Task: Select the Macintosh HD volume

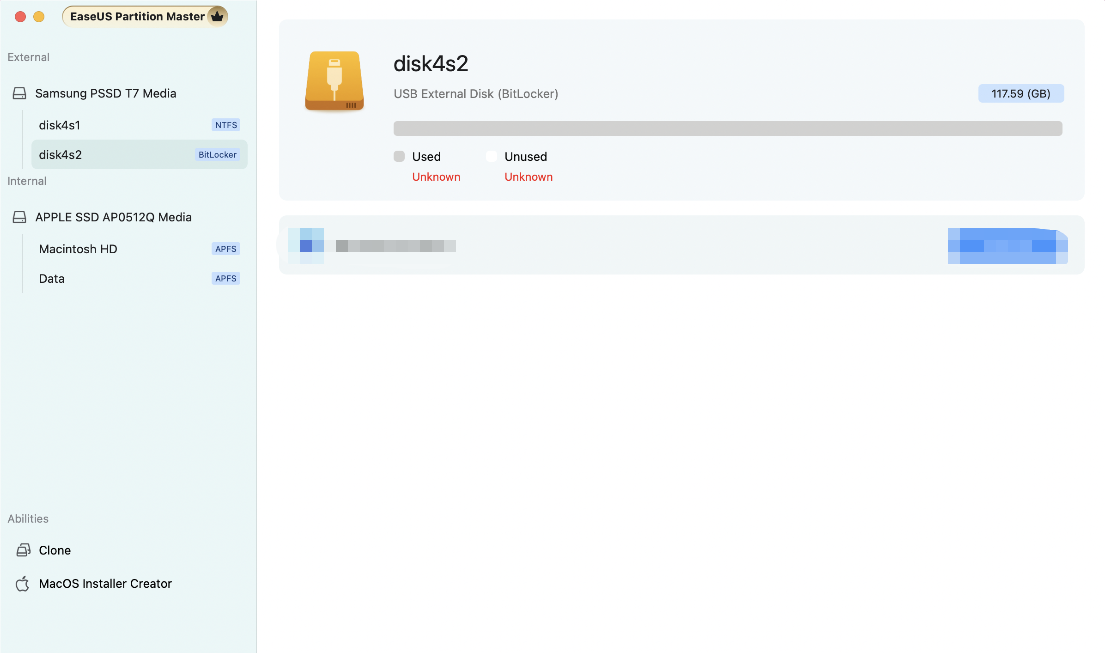Action: [139, 249]
